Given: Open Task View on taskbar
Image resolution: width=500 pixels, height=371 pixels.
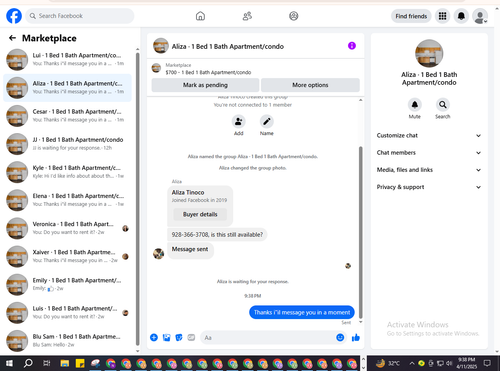Looking at the screenshot, I should [x=47, y=363].
